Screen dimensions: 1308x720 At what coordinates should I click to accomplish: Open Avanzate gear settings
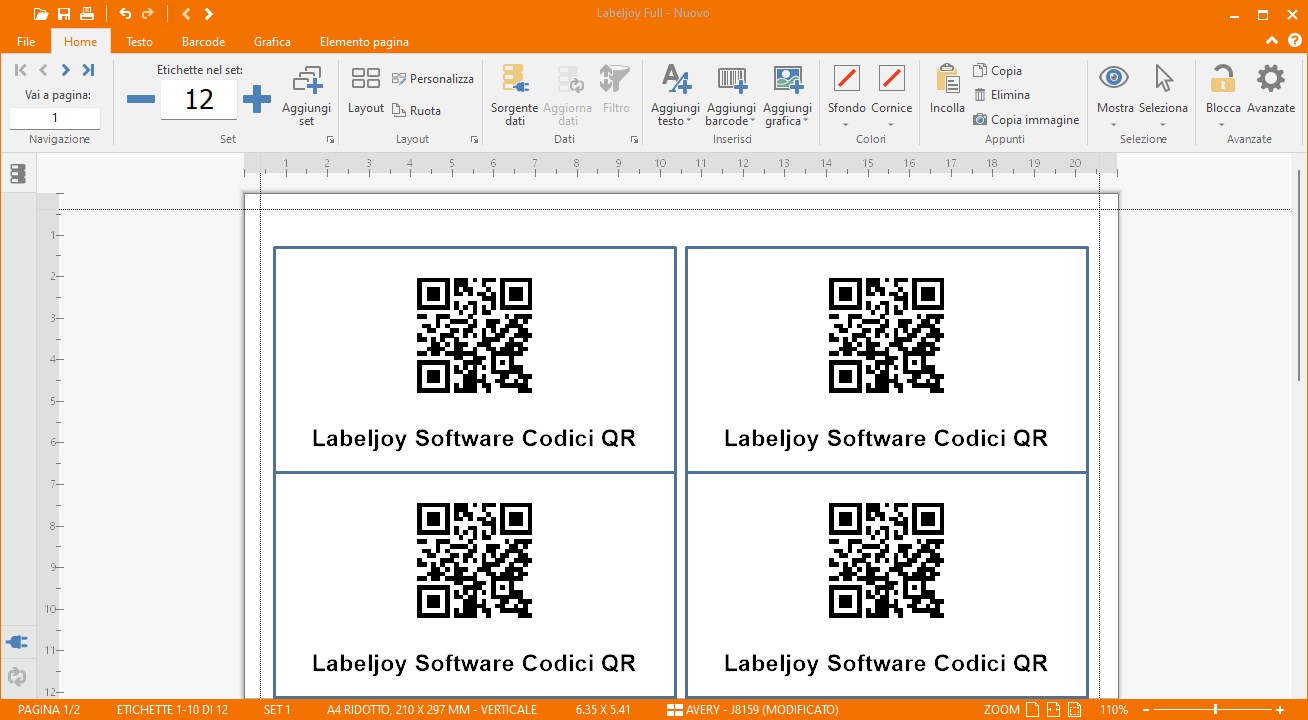[x=1270, y=78]
